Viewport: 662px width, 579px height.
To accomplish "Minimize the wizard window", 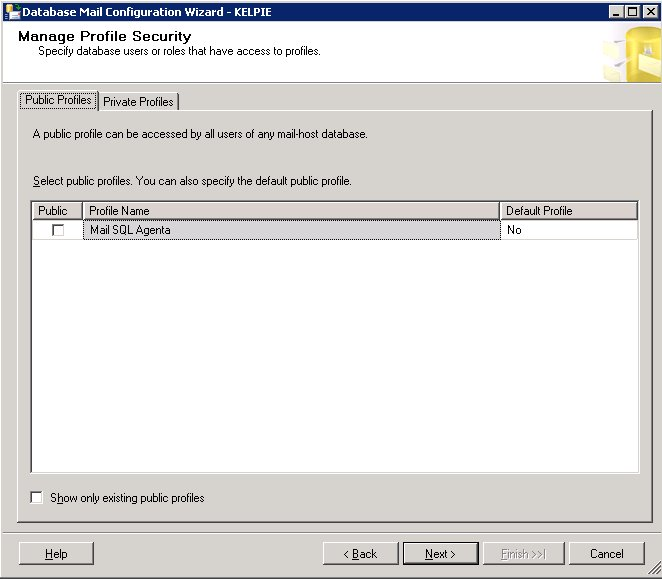I will click(x=616, y=12).
